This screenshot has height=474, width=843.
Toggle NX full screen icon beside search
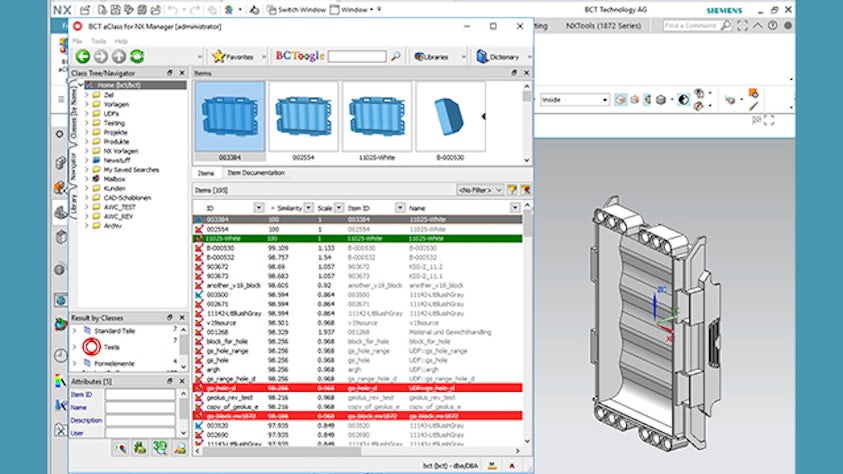point(742,26)
